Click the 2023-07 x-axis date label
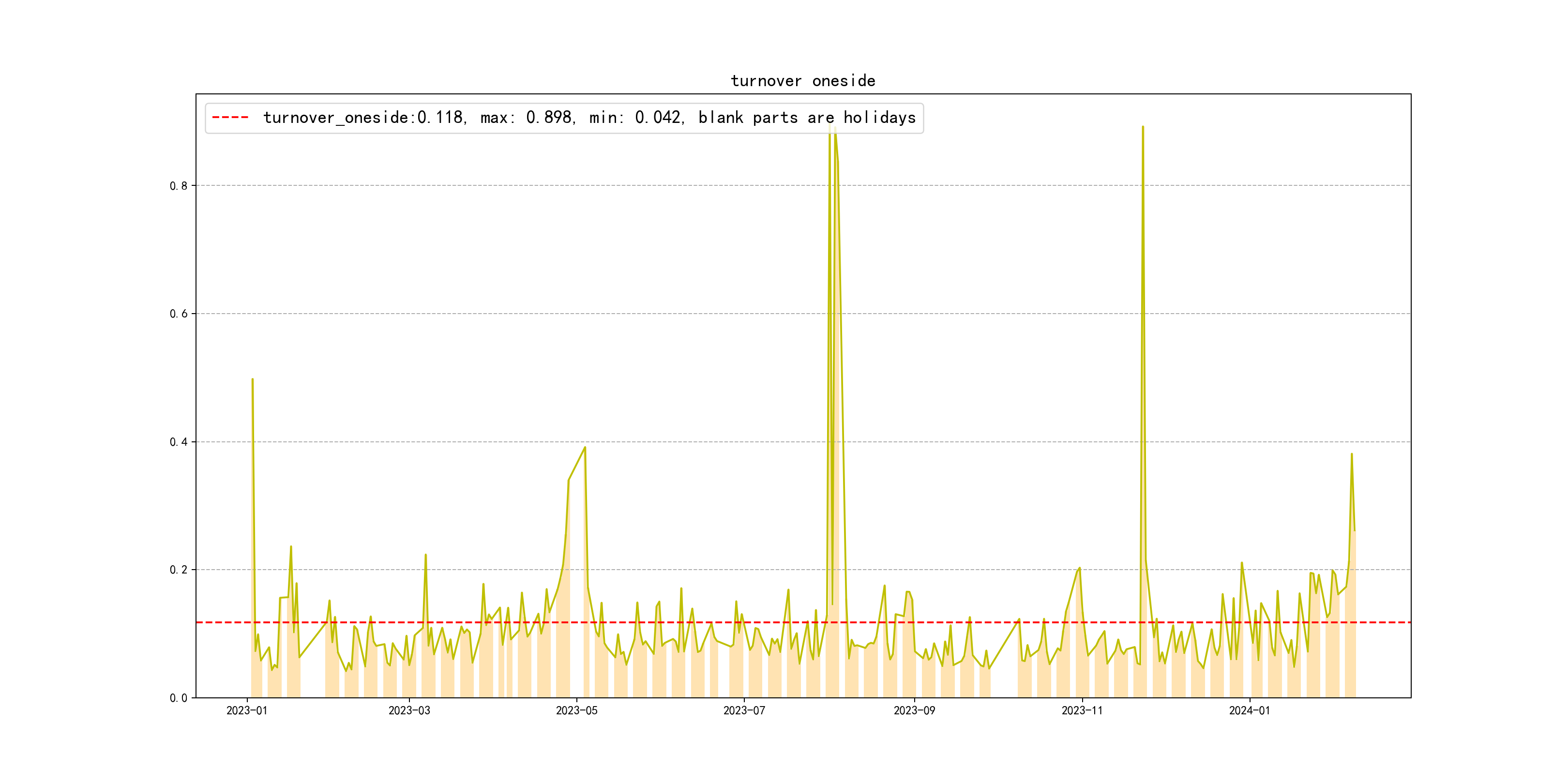 (x=744, y=711)
